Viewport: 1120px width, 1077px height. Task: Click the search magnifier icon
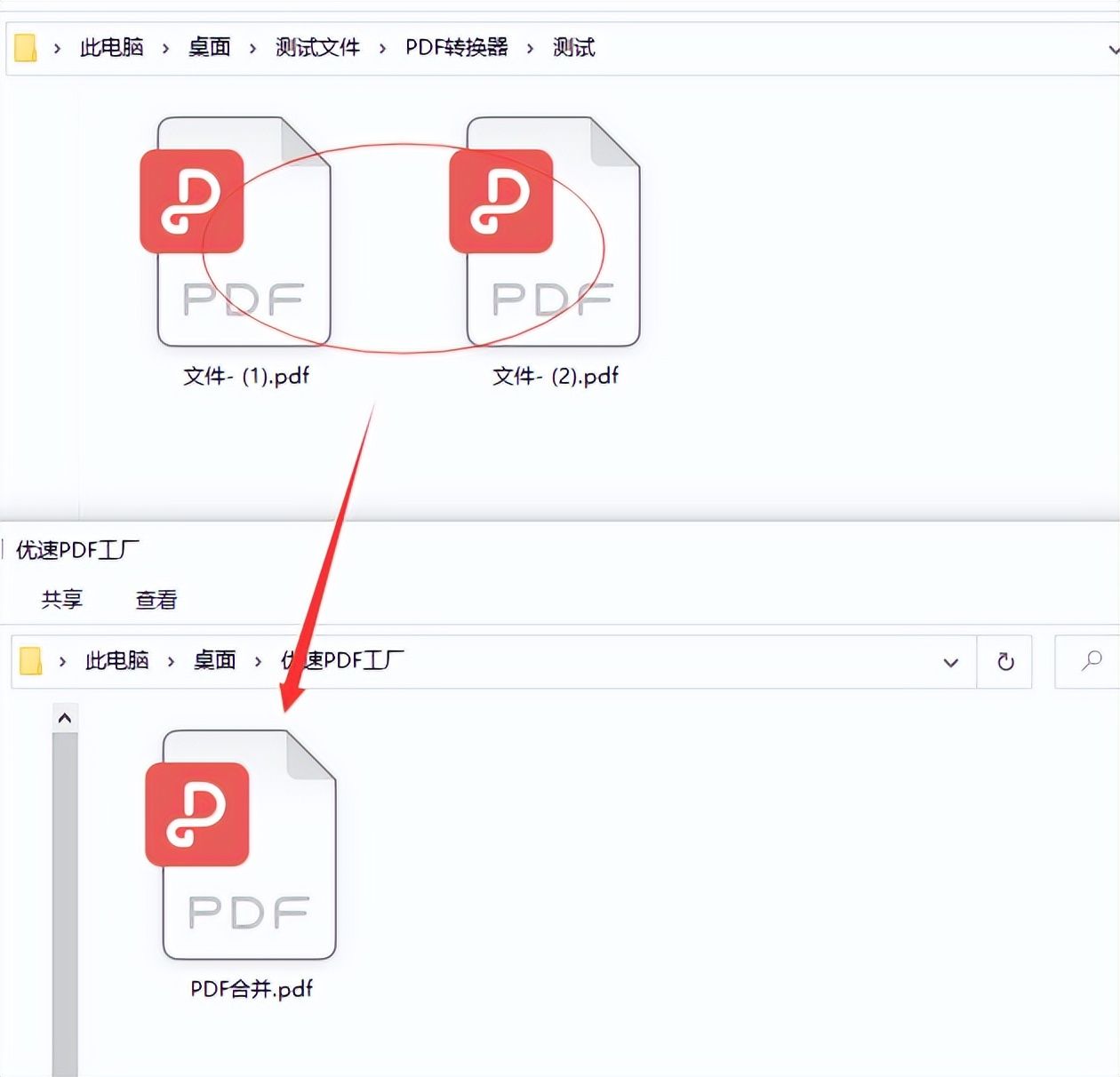1092,660
